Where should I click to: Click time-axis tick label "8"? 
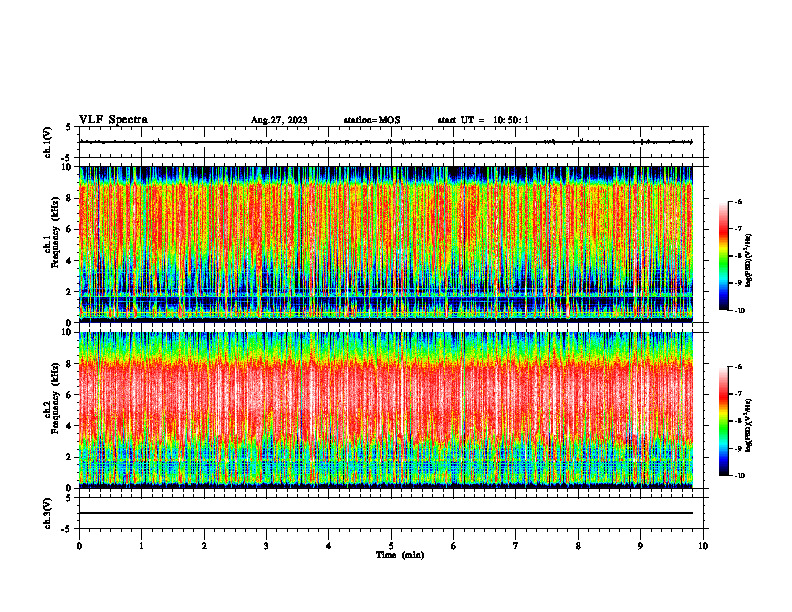click(x=578, y=546)
